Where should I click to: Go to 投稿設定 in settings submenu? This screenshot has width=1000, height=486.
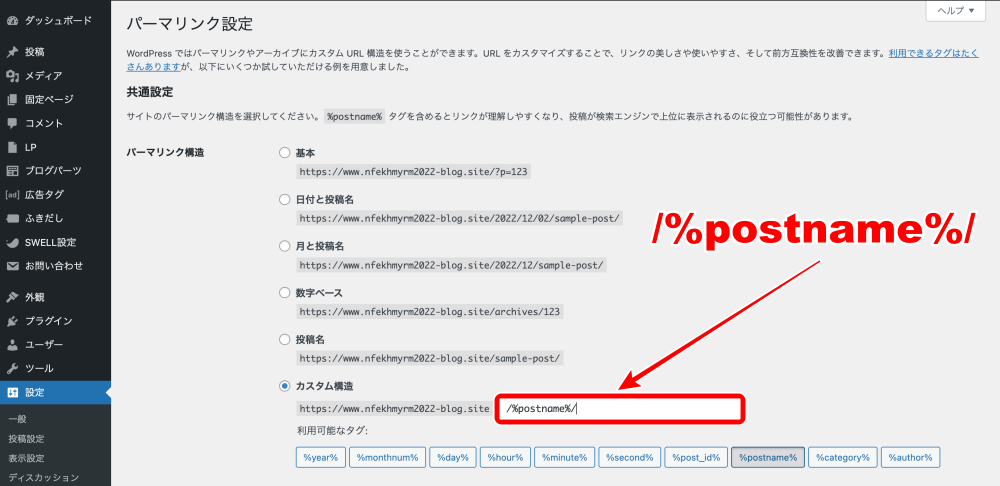tap(26, 438)
